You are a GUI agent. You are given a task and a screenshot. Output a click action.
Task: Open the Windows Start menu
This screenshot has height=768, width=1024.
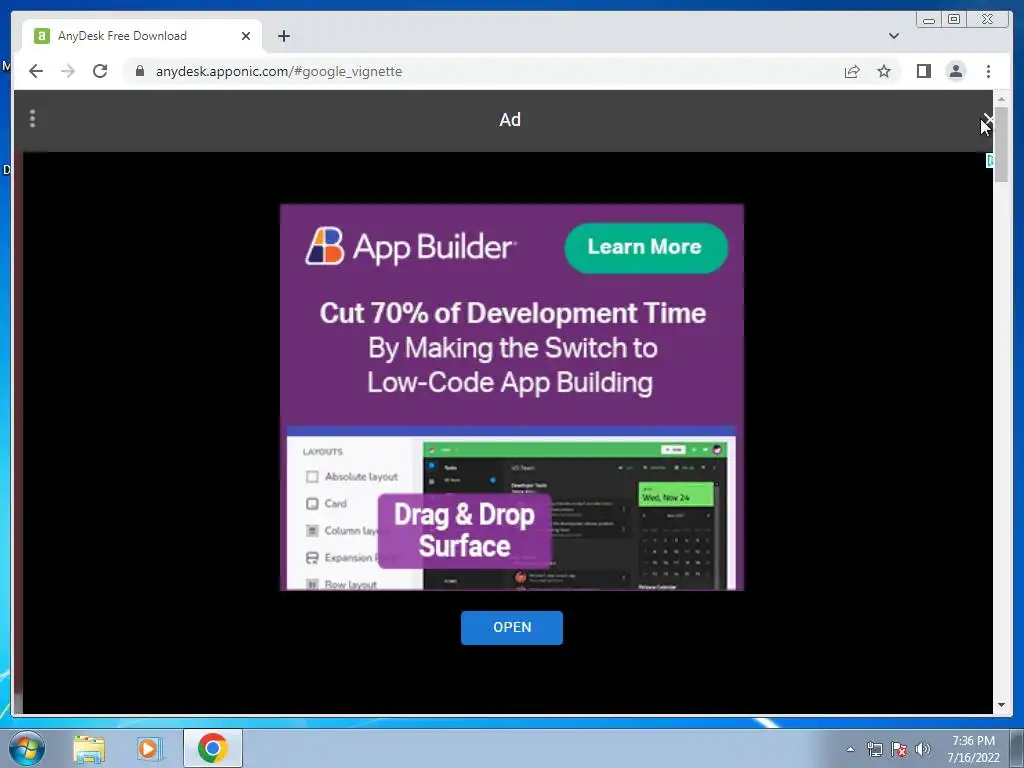tap(27, 748)
